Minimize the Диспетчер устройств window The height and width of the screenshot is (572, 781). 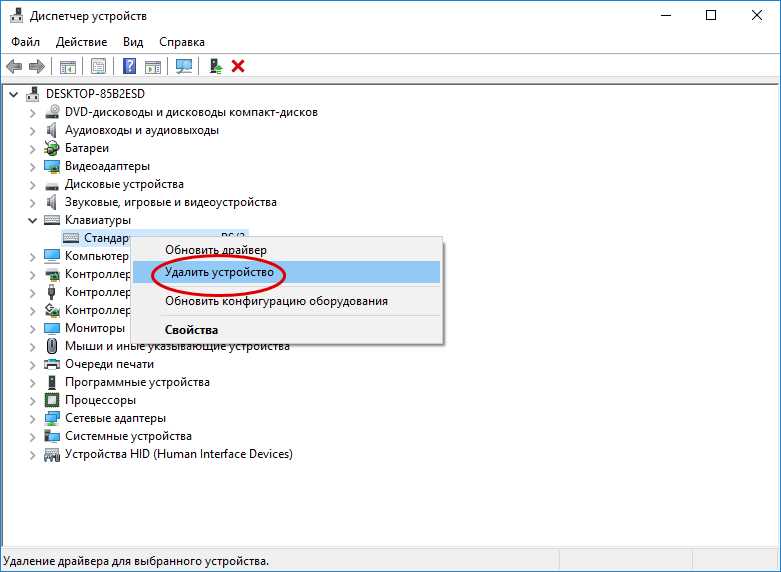click(x=666, y=15)
